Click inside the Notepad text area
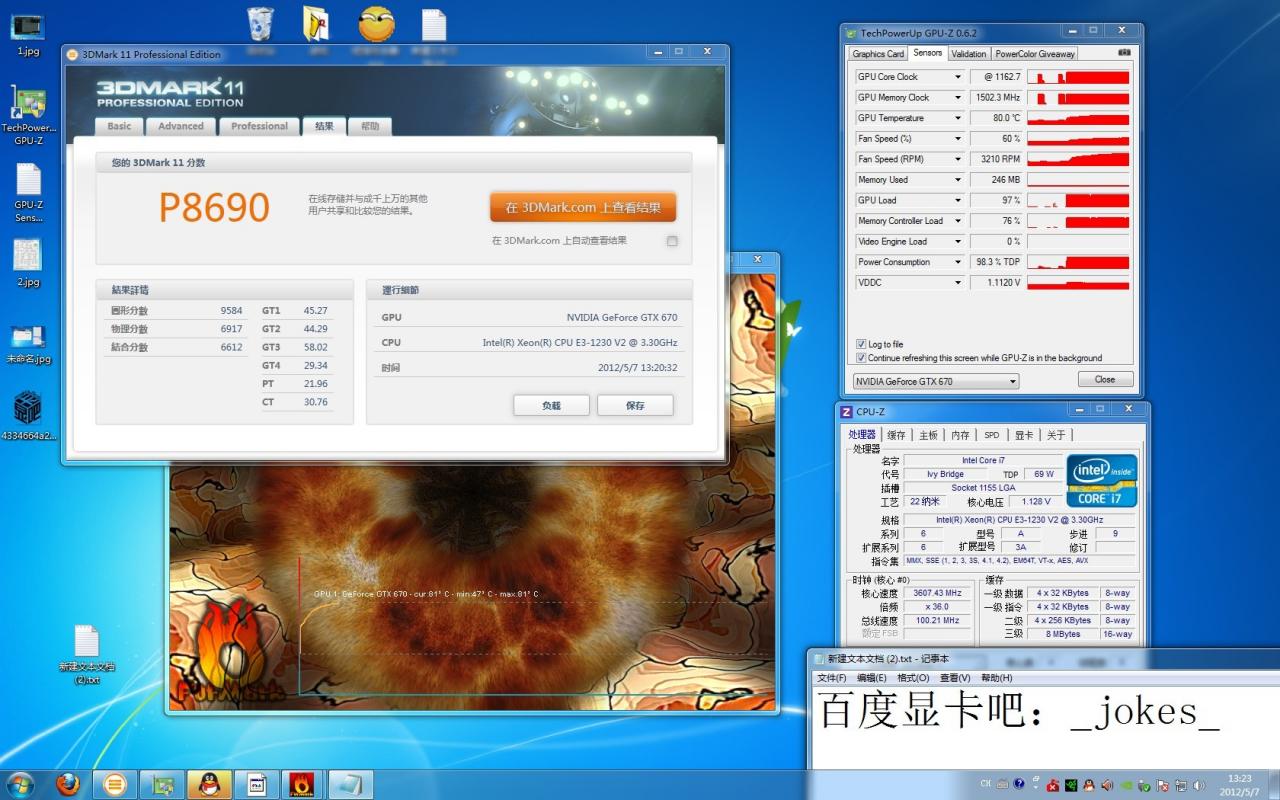1280x800 pixels. (1045, 727)
